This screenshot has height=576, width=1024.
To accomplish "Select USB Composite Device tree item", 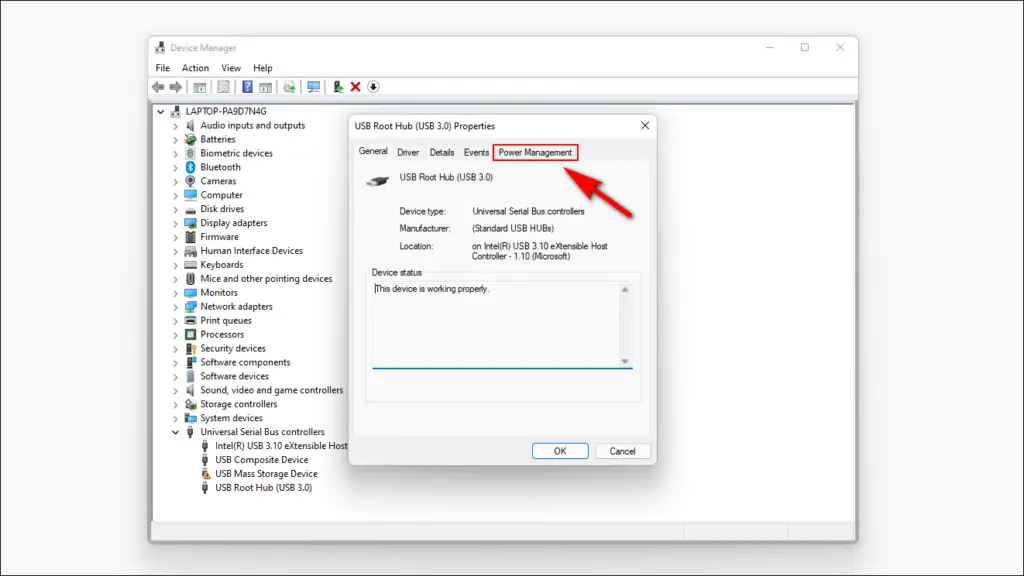I will (x=261, y=460).
